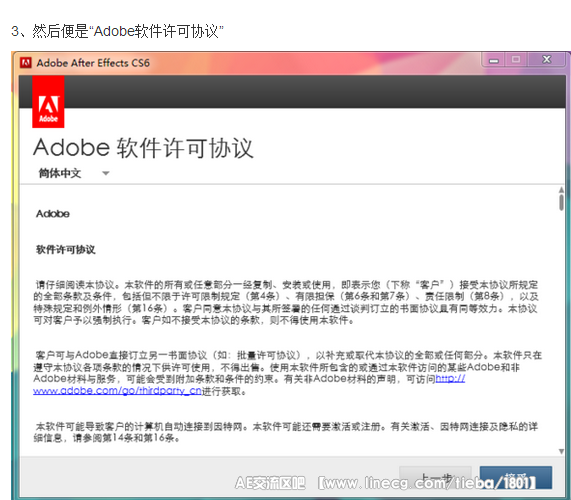The width and height of the screenshot is (571, 500).
Task: Click the "Adobe" line atop the agreement text
Action: (x=52, y=214)
